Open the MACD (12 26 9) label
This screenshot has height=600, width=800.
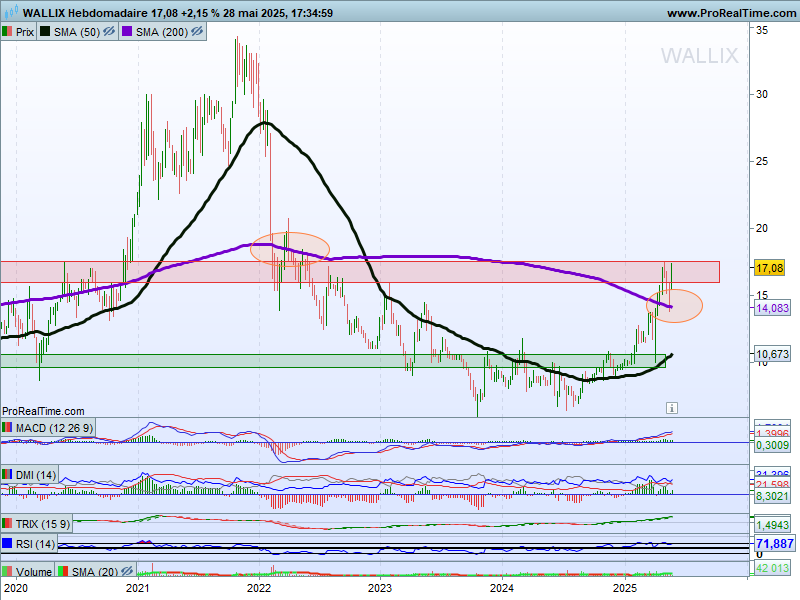pyautogui.click(x=54, y=428)
